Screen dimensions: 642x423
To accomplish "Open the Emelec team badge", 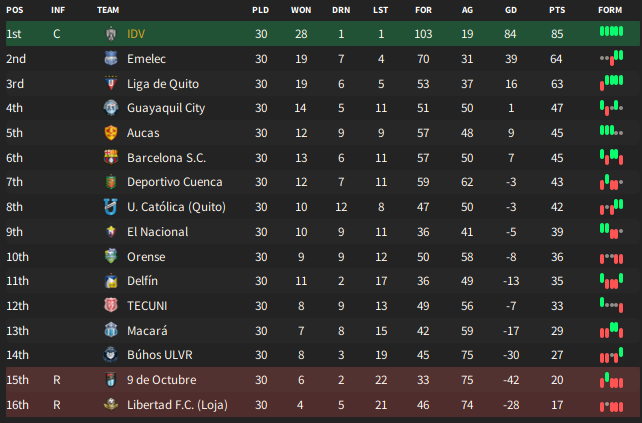I will [x=111, y=59].
